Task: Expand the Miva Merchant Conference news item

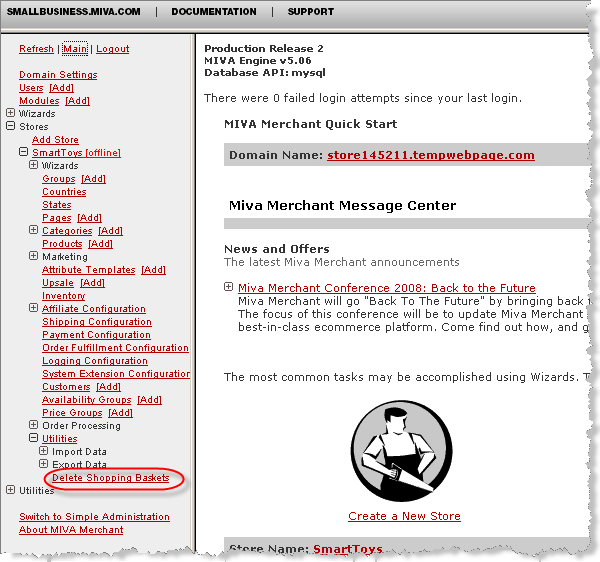Action: [x=228, y=287]
